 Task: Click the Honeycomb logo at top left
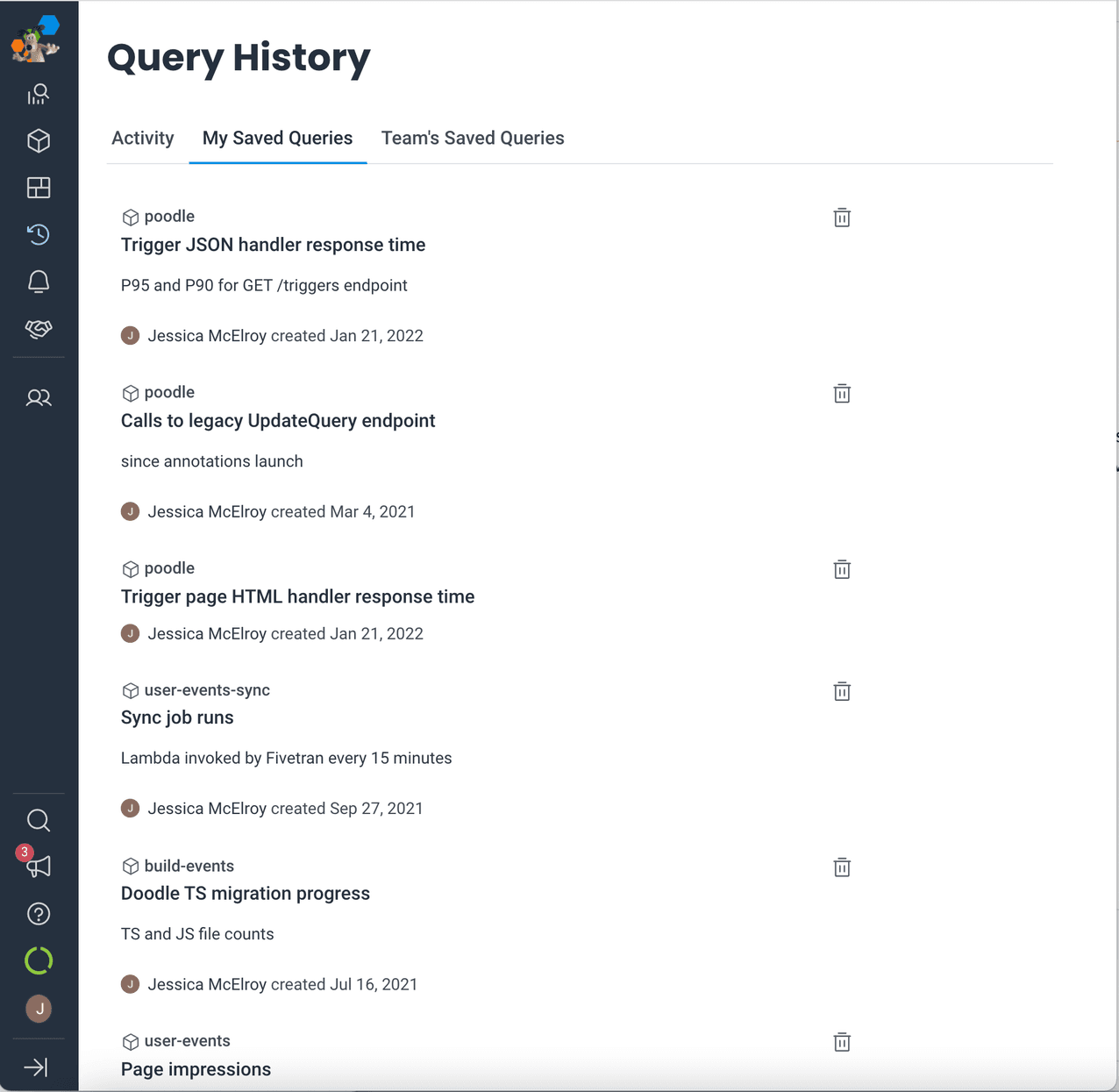tap(37, 40)
